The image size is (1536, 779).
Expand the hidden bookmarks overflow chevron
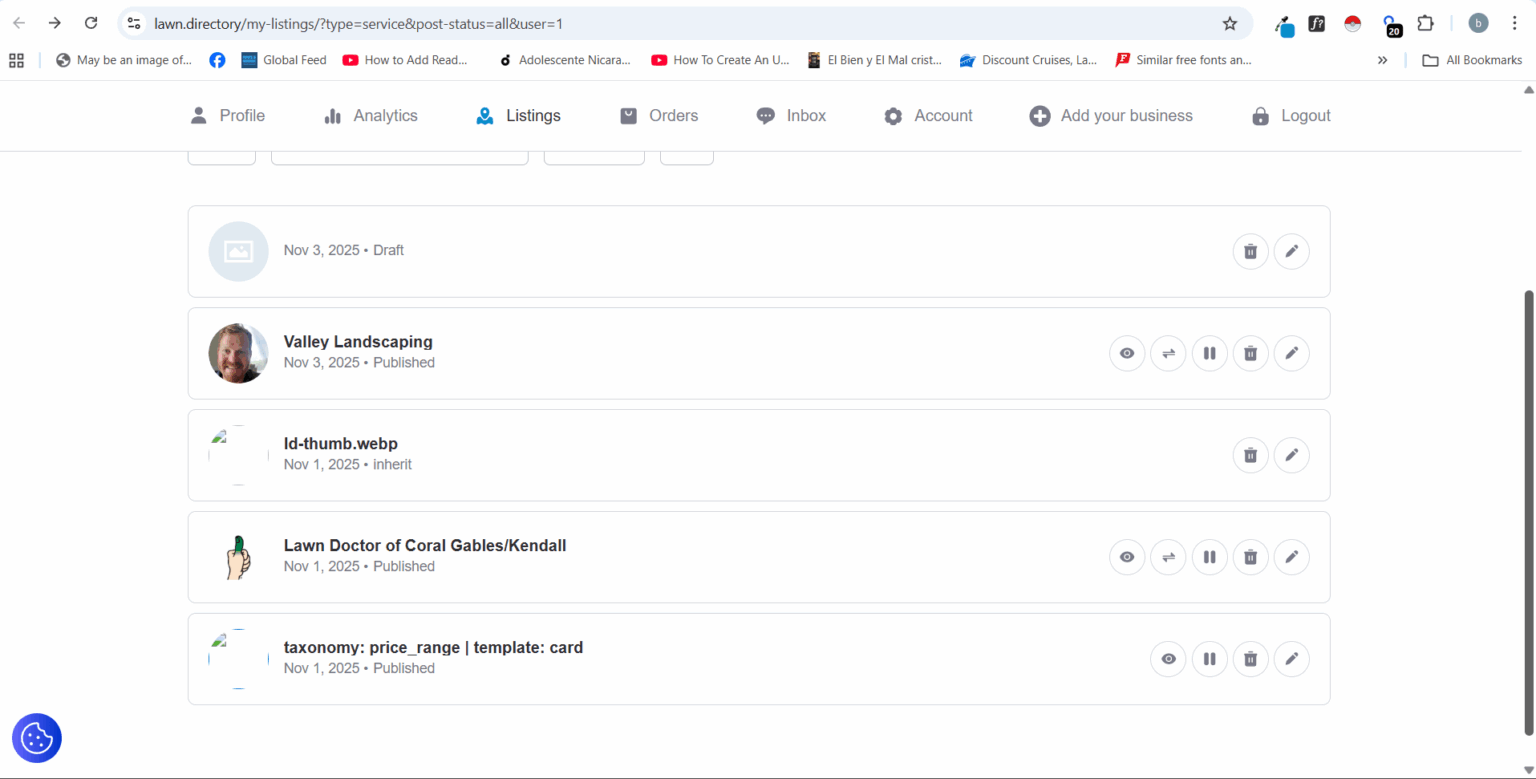tap(1382, 60)
